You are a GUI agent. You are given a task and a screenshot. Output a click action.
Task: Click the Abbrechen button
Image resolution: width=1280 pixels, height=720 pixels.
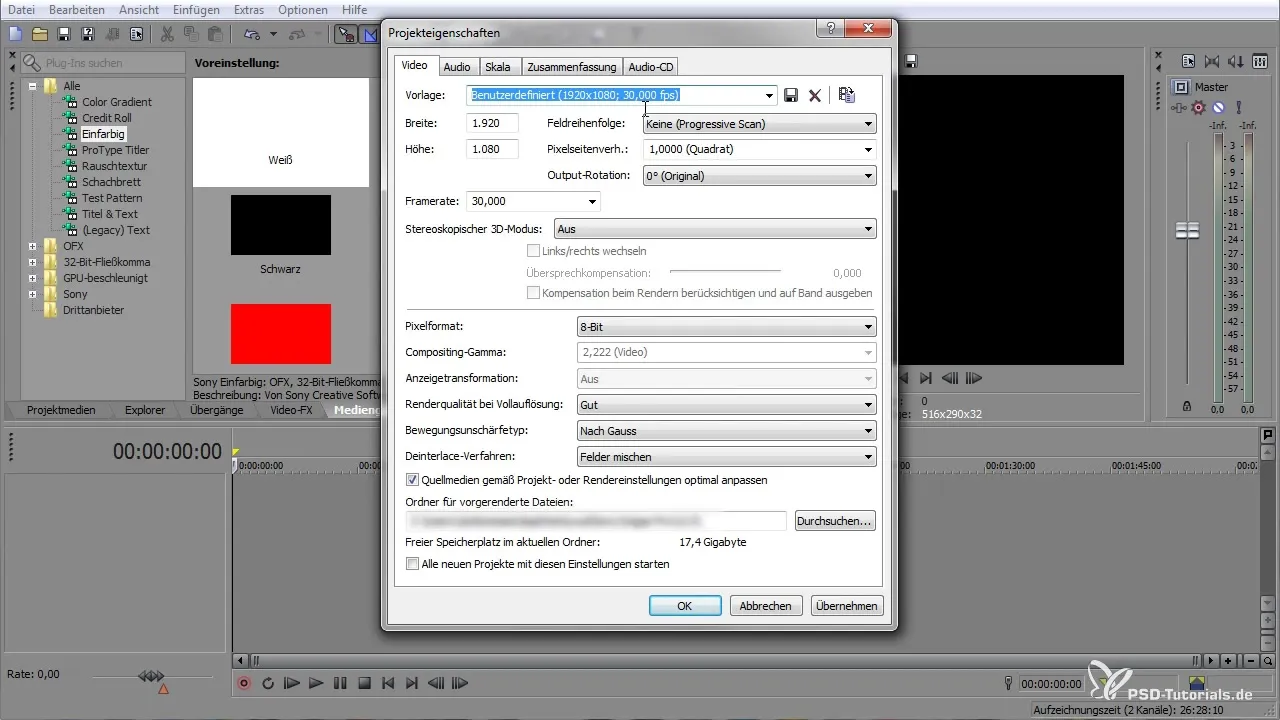pos(766,605)
